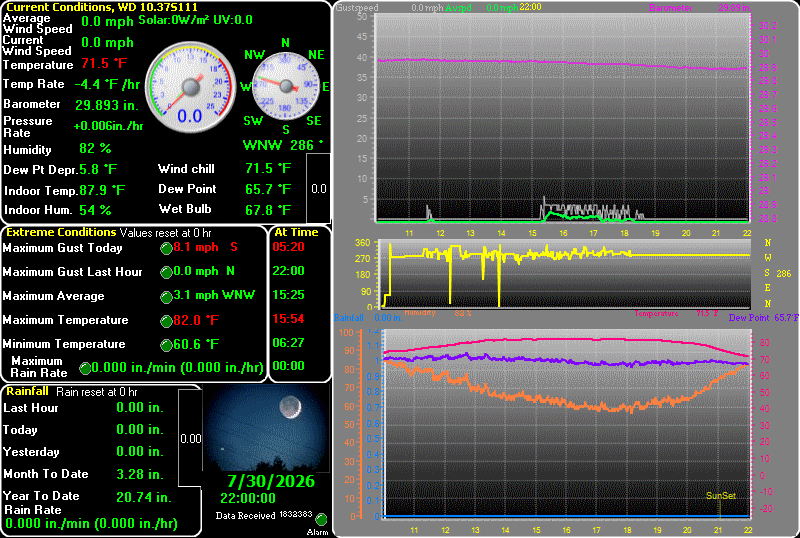This screenshot has width=800, height=538.
Task: Click the red 71.5 °F Temperature value
Action: [x=104, y=64]
